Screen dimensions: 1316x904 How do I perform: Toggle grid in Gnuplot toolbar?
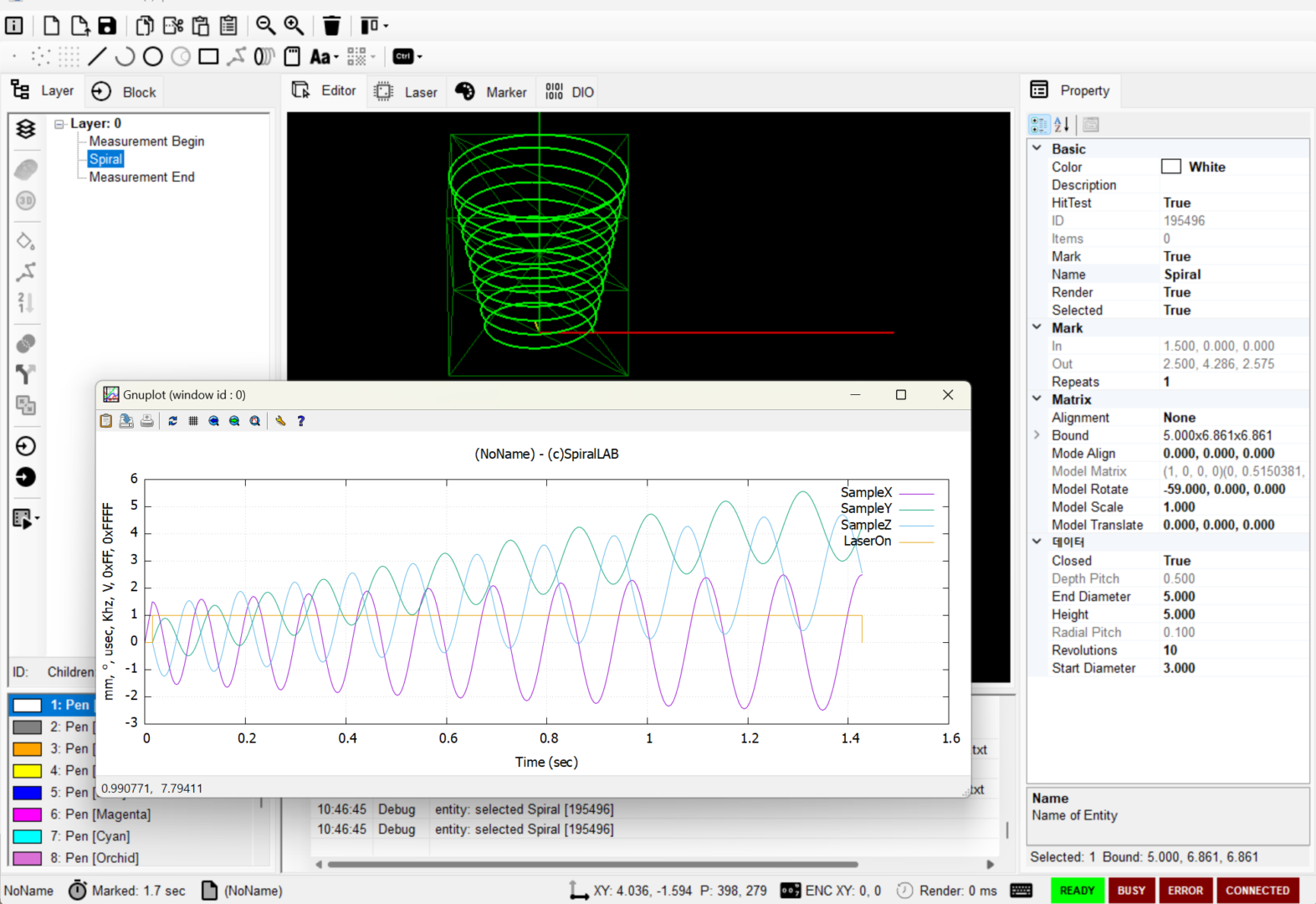point(193,421)
